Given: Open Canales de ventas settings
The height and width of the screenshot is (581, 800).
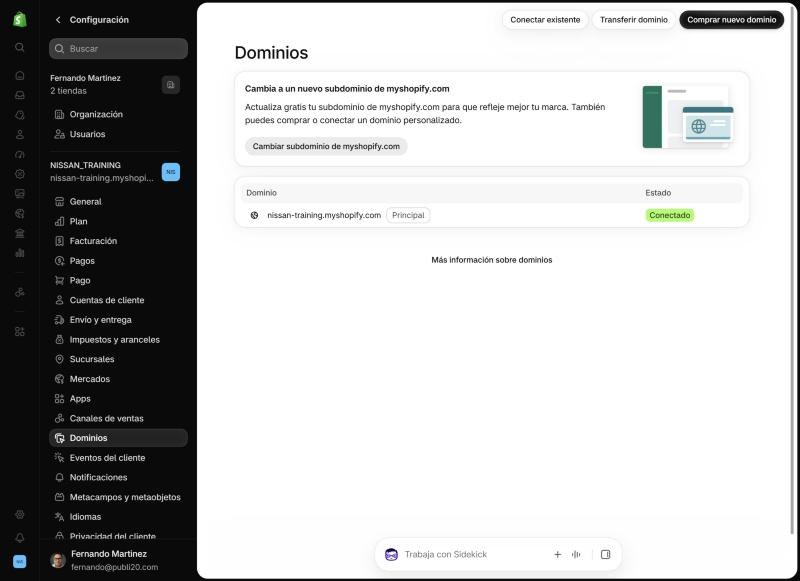Looking at the screenshot, I should [118, 418].
